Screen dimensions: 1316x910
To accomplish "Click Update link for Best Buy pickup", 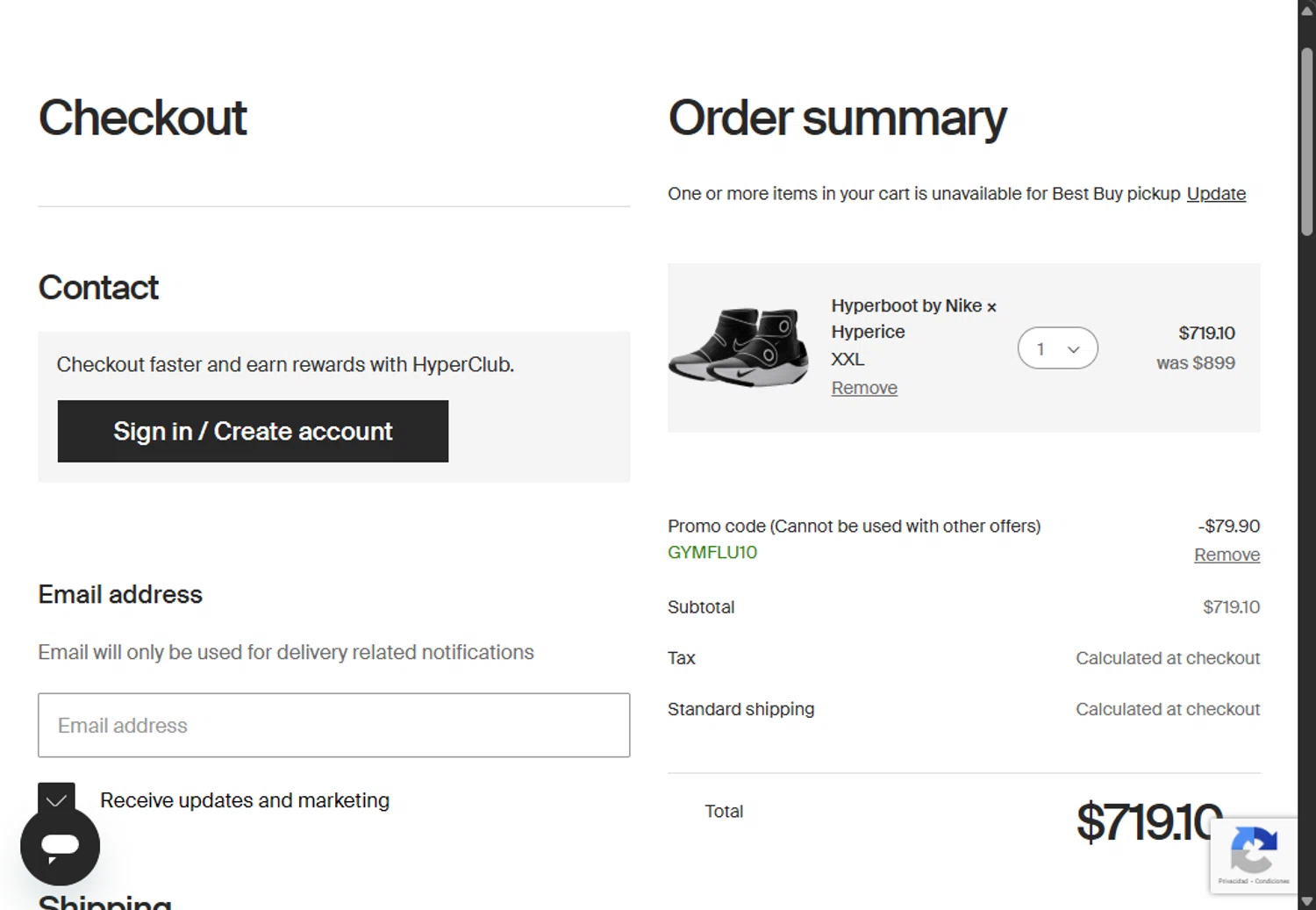I will pyautogui.click(x=1215, y=193).
